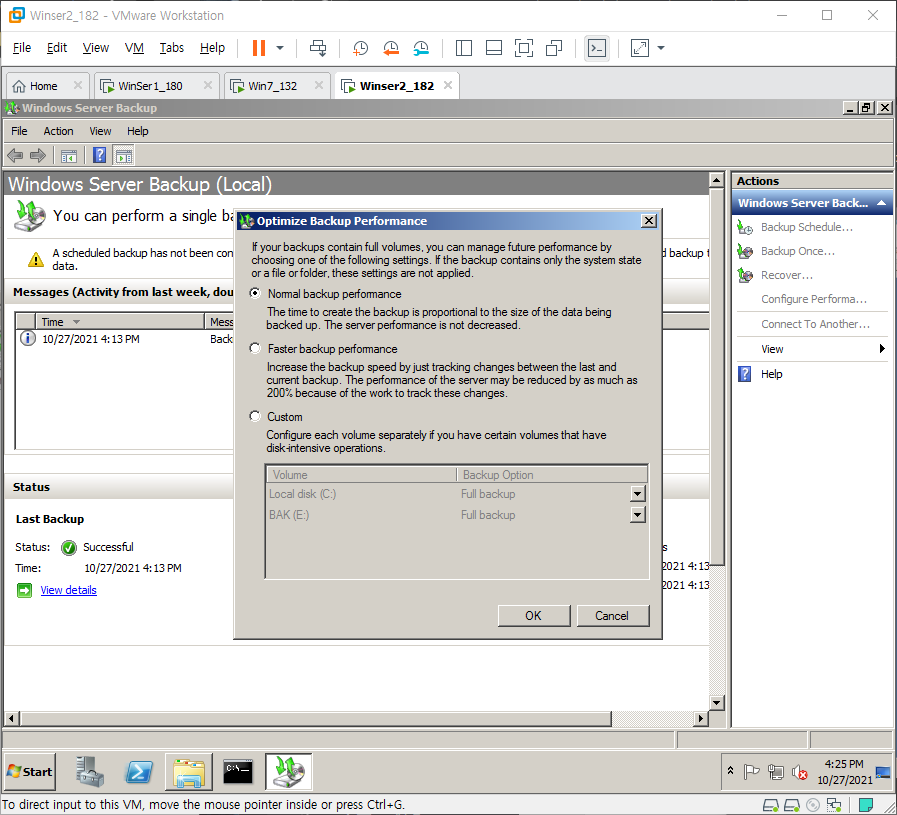This screenshot has height=815, width=897.
Task: Click the Action Center flag tray icon
Action: [x=751, y=772]
